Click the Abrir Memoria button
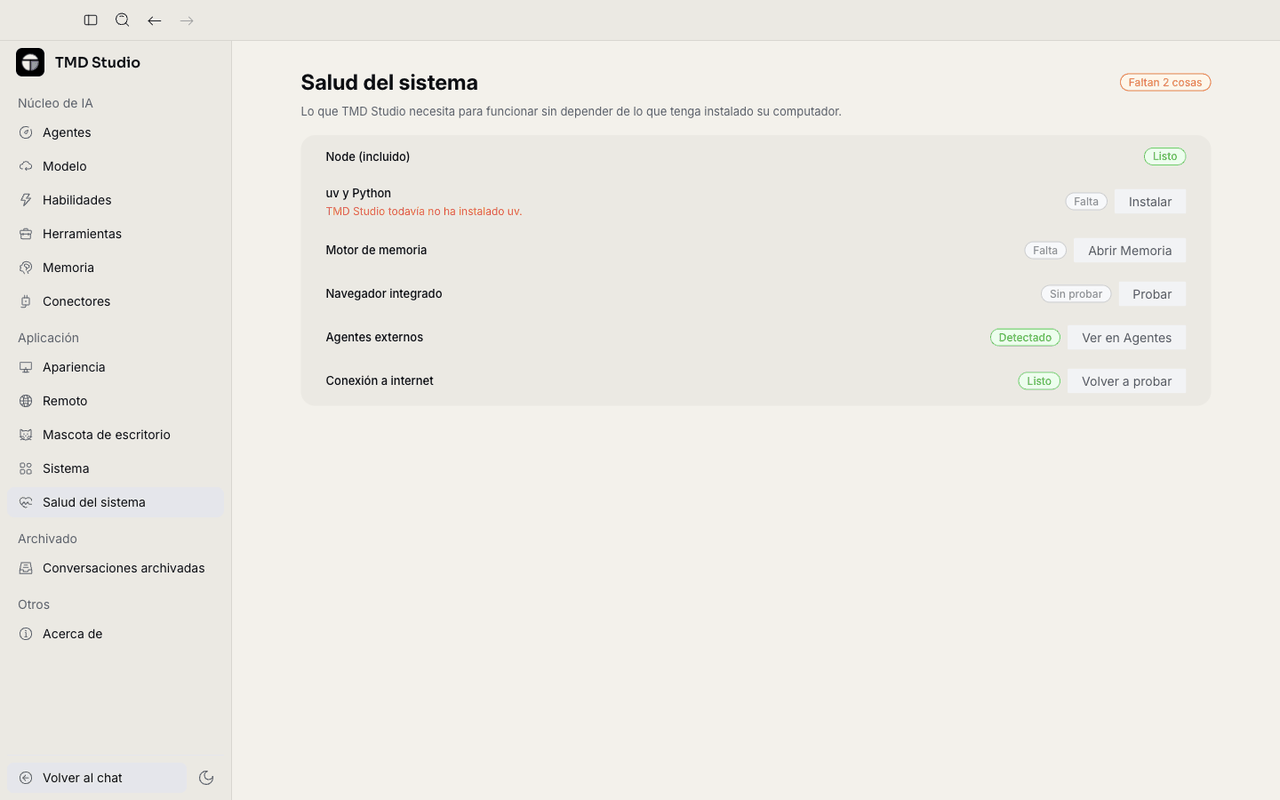 coord(1130,250)
